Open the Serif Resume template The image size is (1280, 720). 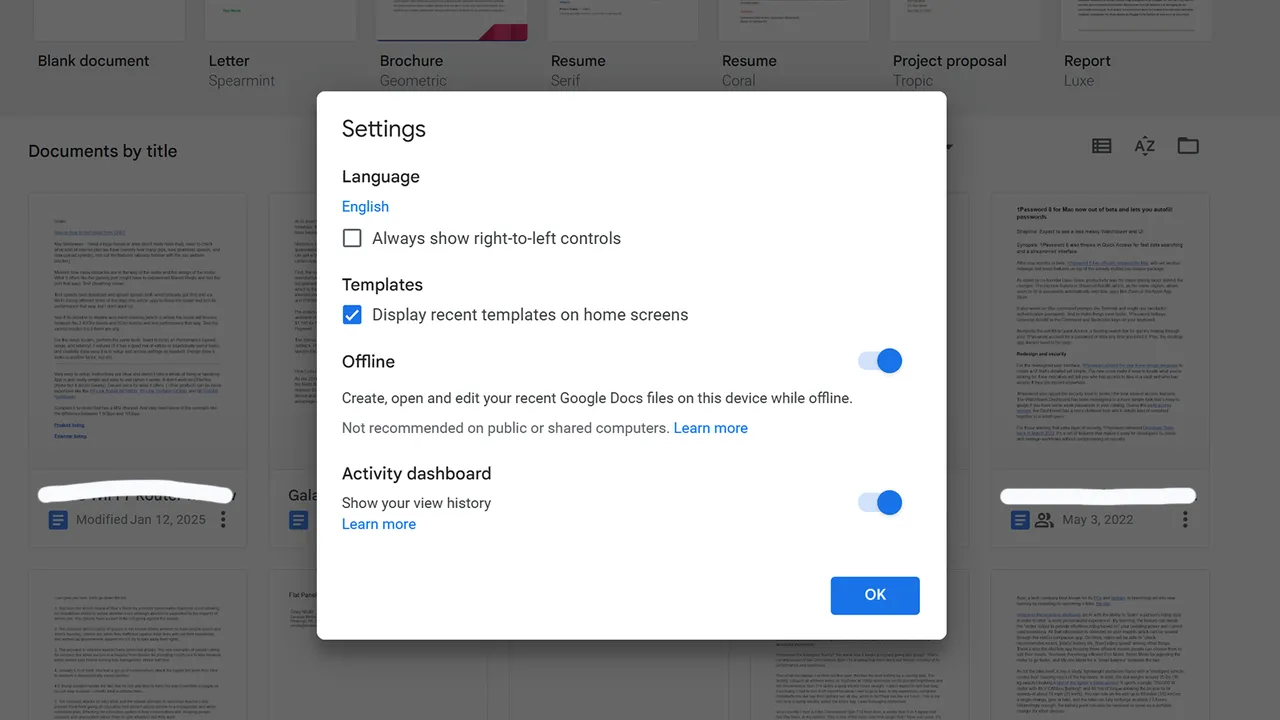[622, 20]
